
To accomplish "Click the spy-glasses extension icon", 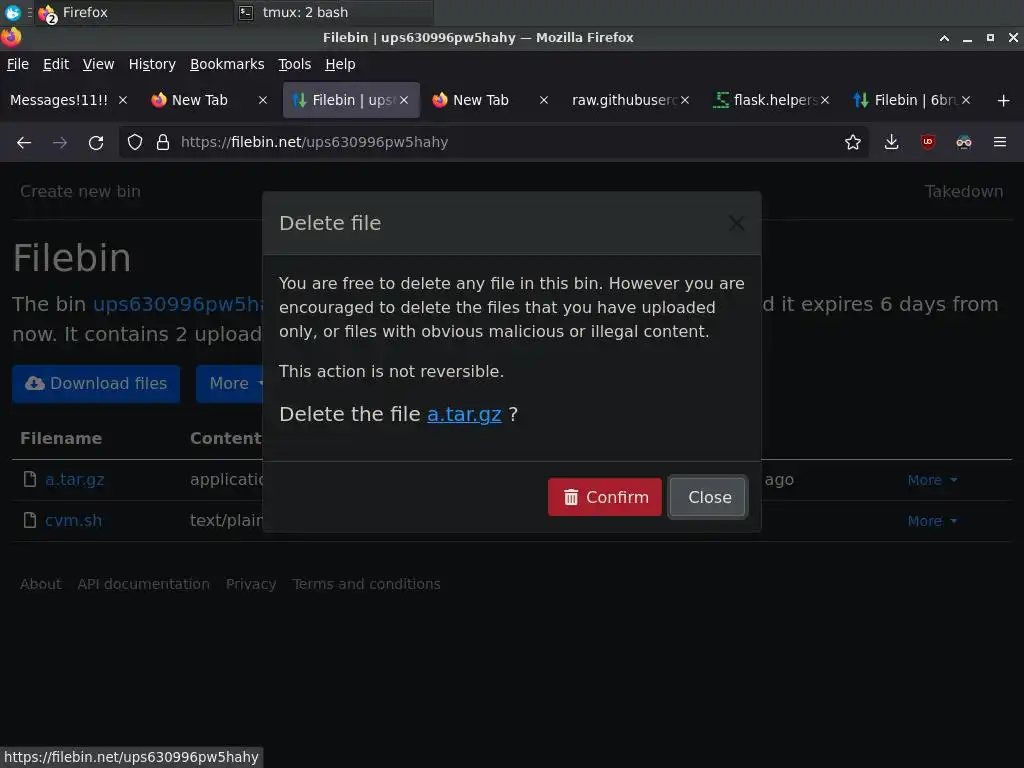I will tap(963, 142).
